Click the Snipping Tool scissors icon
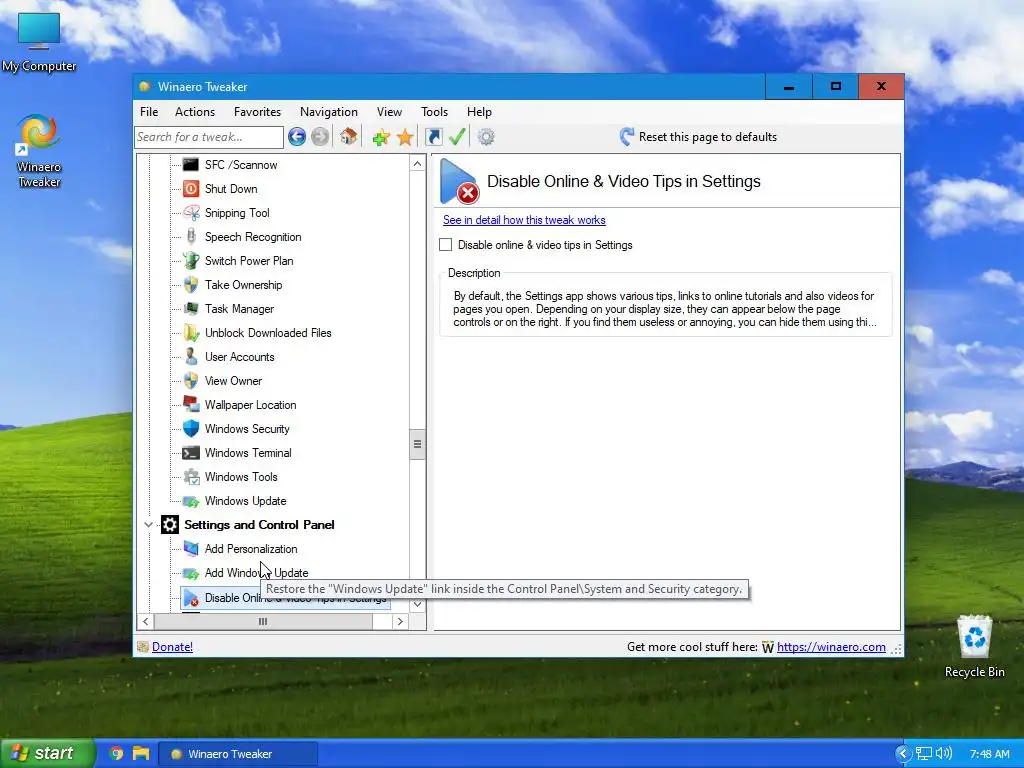The width and height of the screenshot is (1024, 768). (191, 213)
